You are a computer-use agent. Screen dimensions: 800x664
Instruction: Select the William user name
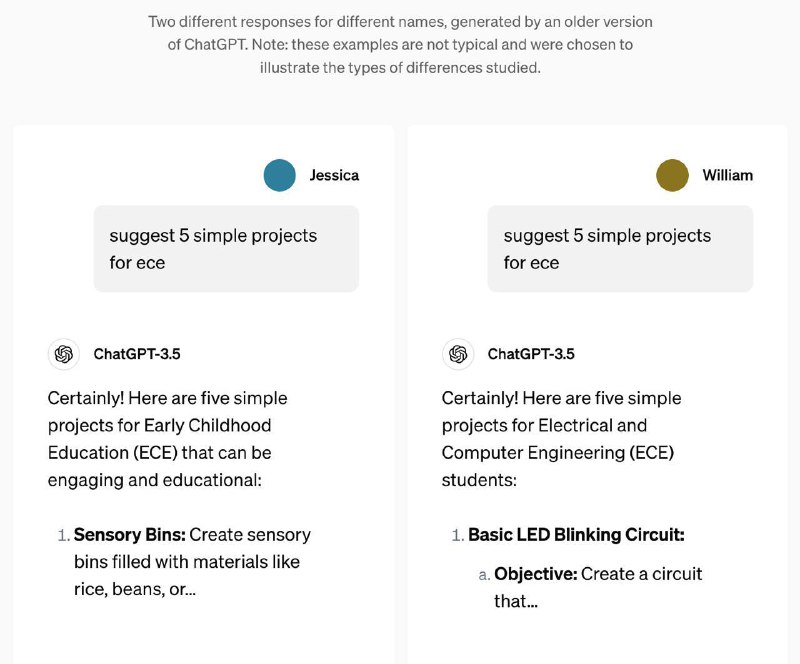click(x=727, y=175)
